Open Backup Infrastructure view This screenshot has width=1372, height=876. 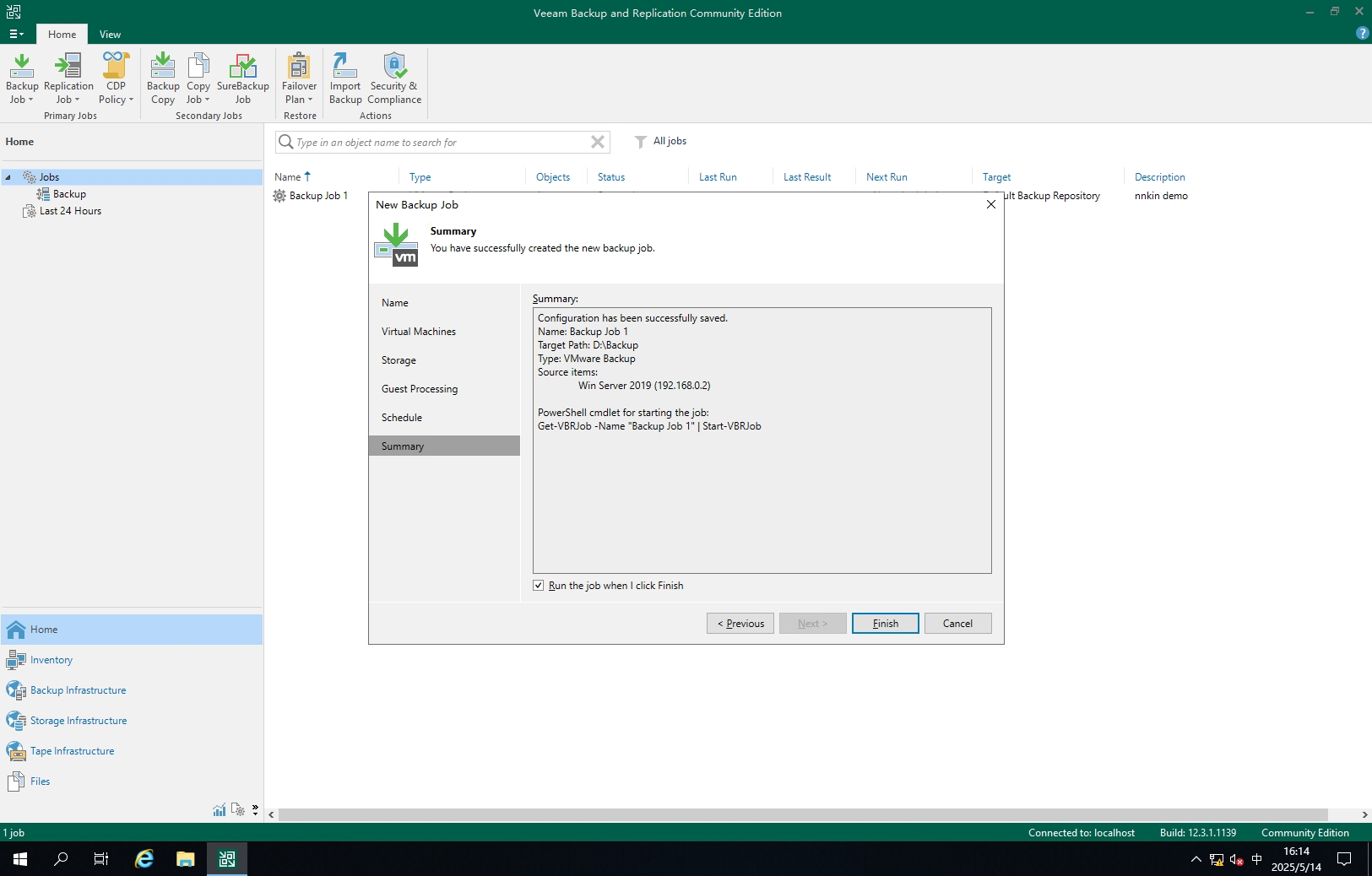(78, 690)
